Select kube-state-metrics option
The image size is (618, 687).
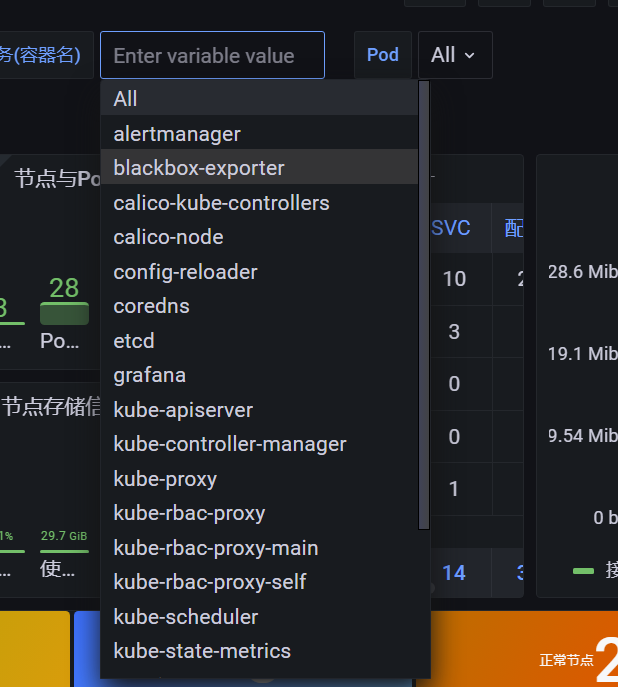pyautogui.click(x=259, y=651)
